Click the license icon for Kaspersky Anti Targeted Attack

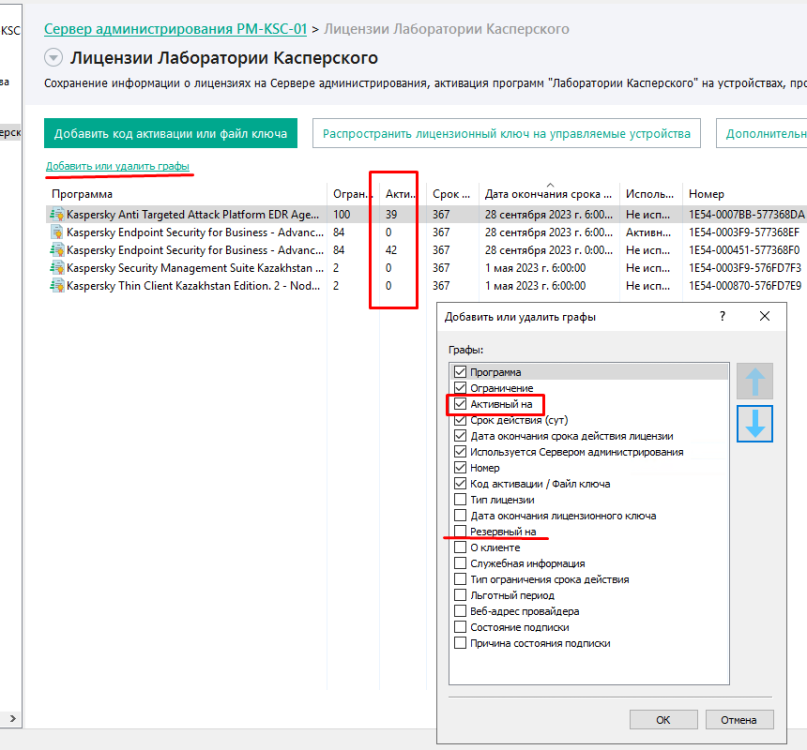(x=57, y=214)
